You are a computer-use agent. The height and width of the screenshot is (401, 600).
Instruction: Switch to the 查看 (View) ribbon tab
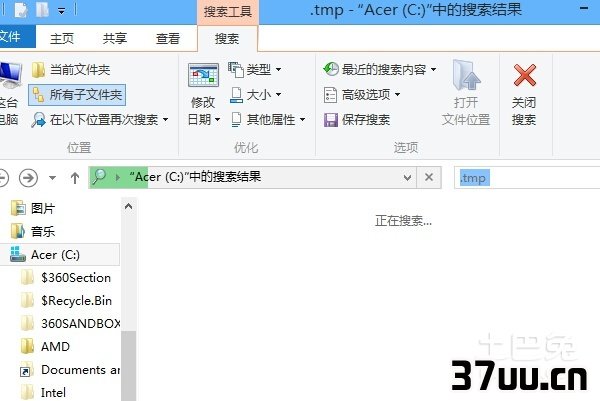click(168, 38)
